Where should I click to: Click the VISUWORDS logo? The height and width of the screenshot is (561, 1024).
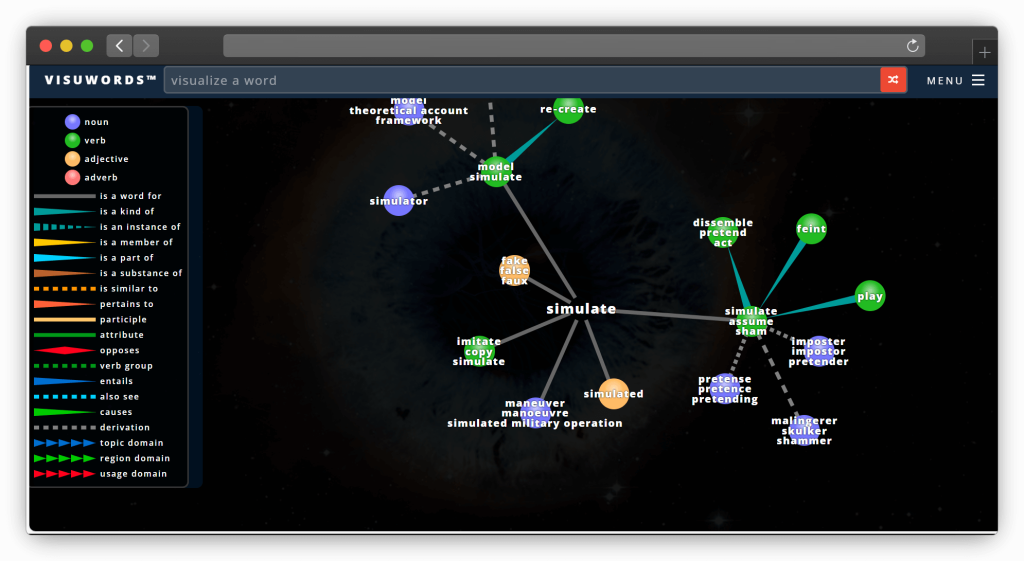[x=101, y=80]
